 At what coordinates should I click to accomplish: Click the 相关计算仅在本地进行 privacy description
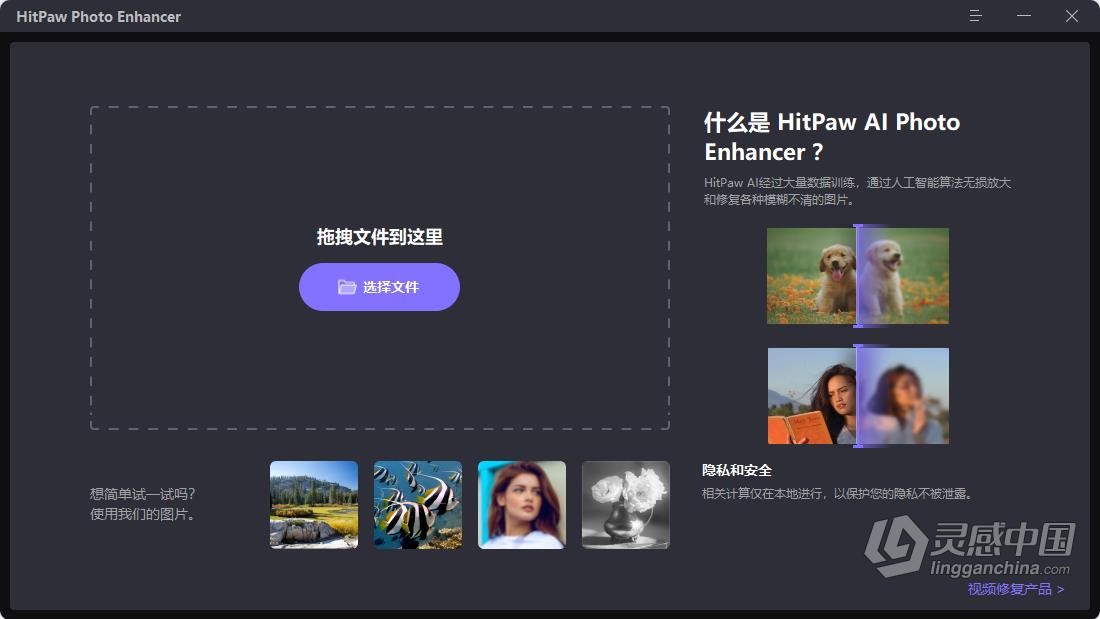click(x=839, y=493)
